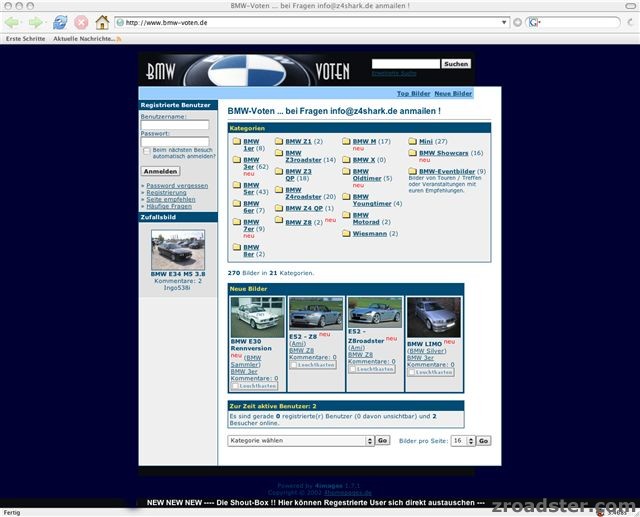Tick Leuchtkasten checkbox for E52 - Z8roadster
The height and width of the screenshot is (517, 640).
pos(352,369)
